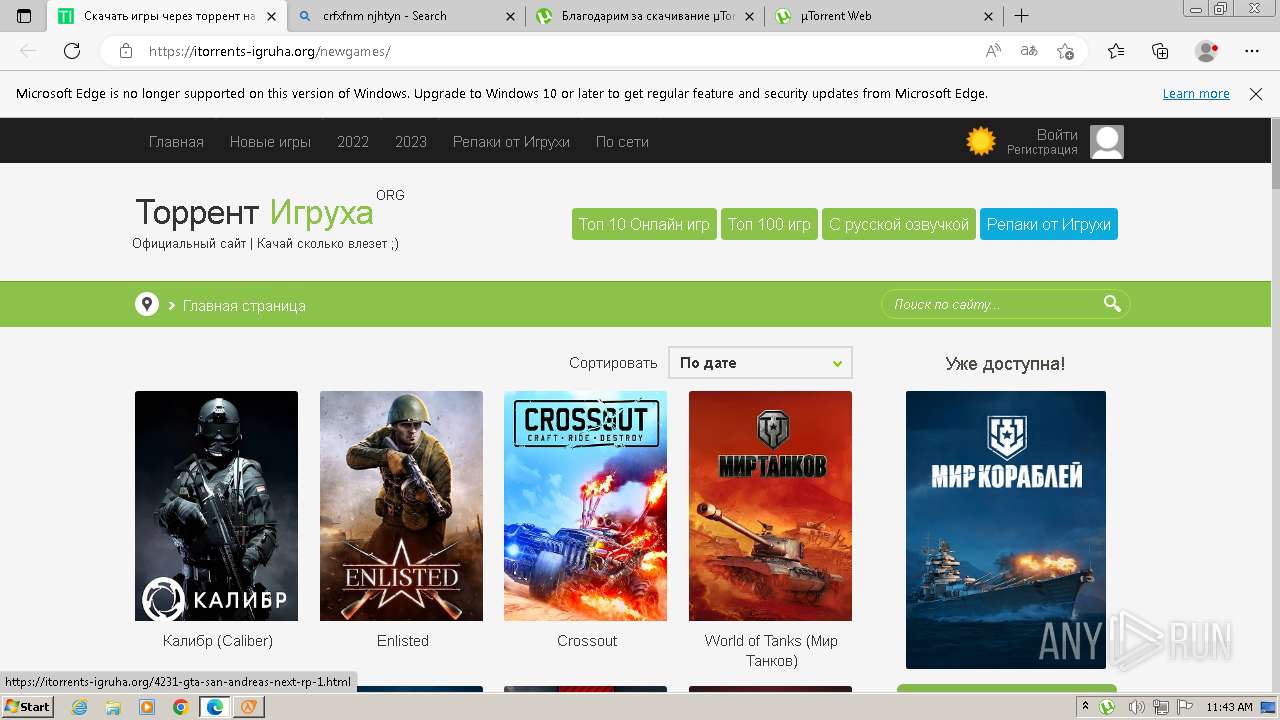
Task: Click the browser Refresh icon
Action: coord(72,51)
